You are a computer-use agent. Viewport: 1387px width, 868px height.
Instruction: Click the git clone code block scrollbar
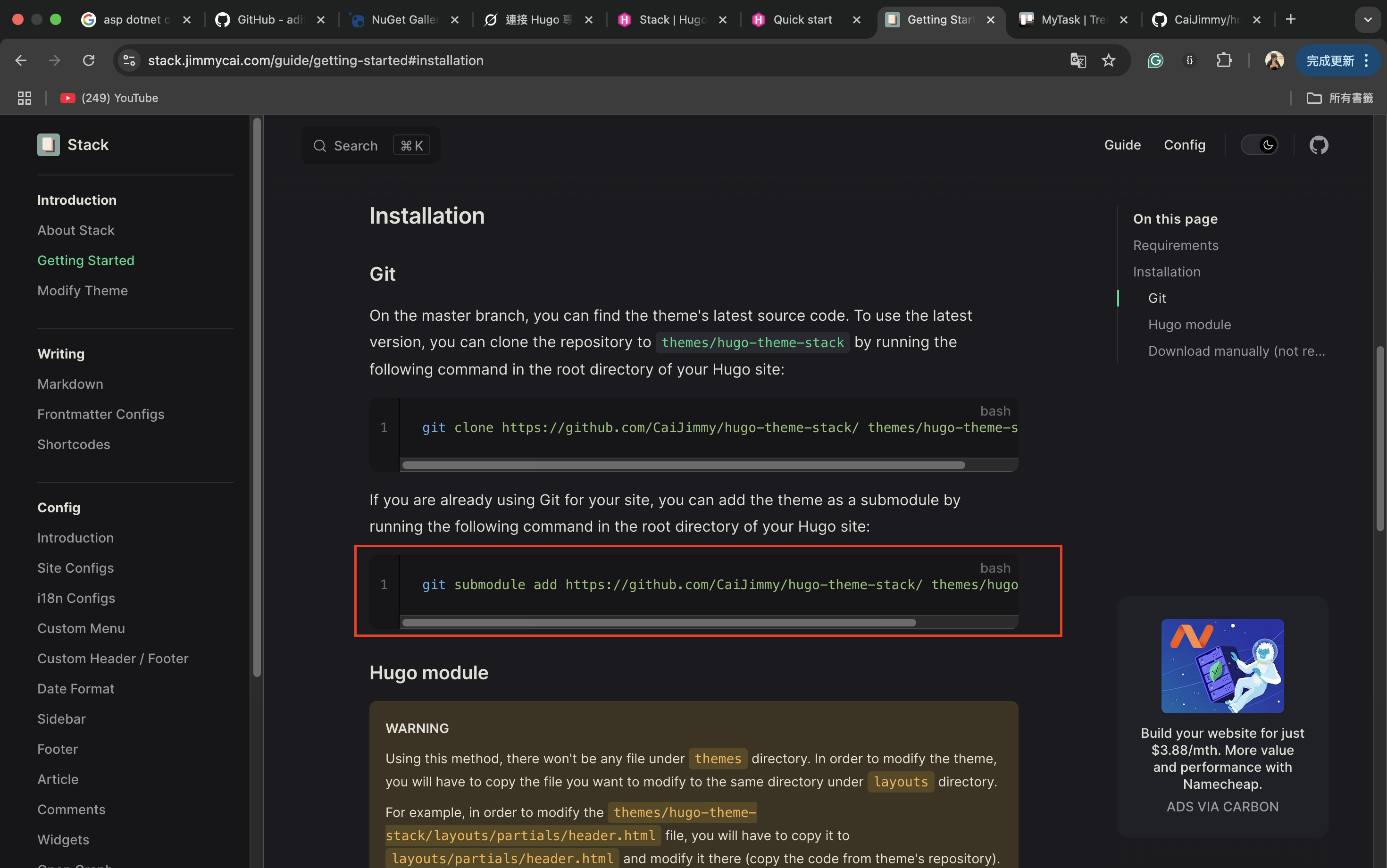coord(683,465)
